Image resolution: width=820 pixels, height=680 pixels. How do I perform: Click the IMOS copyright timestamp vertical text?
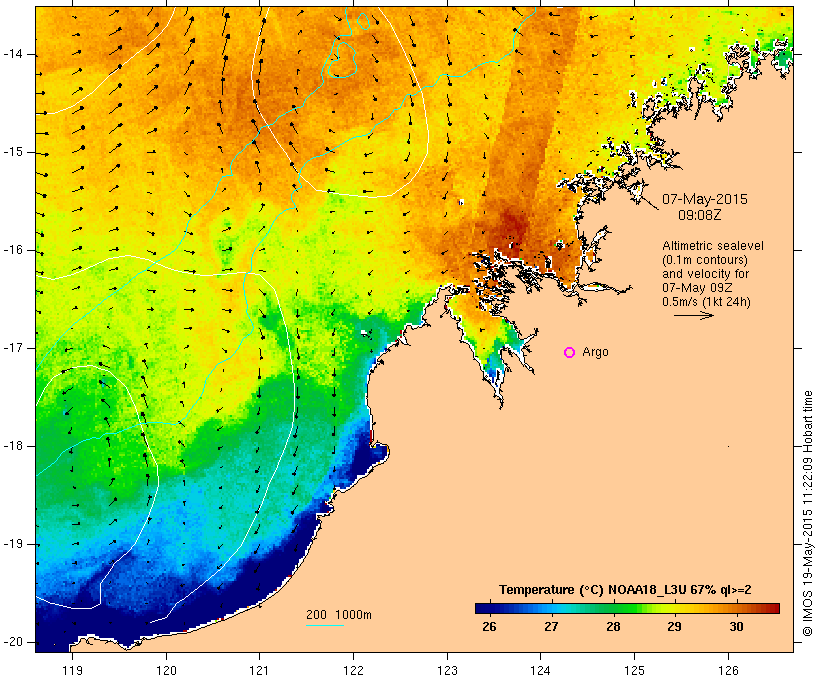pos(807,513)
